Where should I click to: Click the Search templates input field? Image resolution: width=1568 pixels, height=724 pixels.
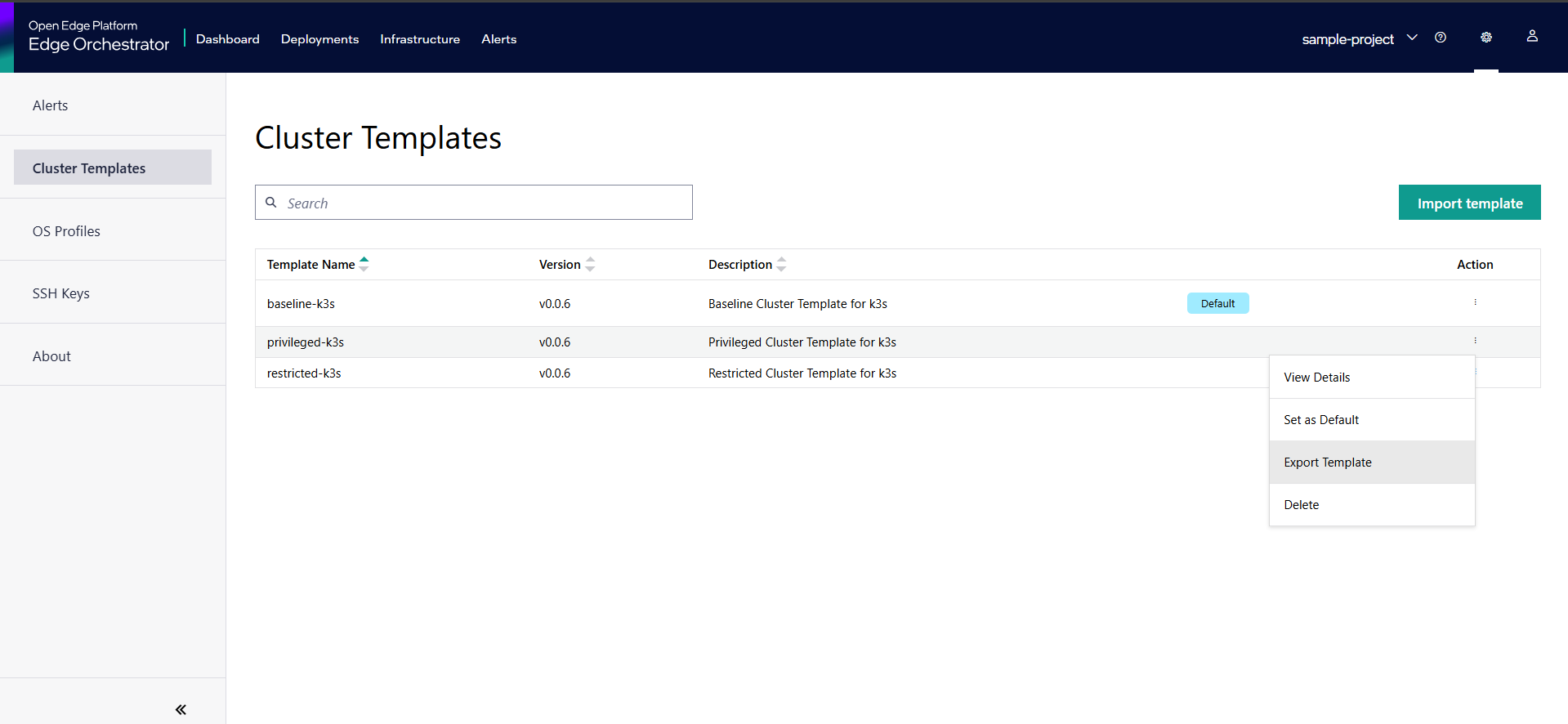(x=486, y=203)
